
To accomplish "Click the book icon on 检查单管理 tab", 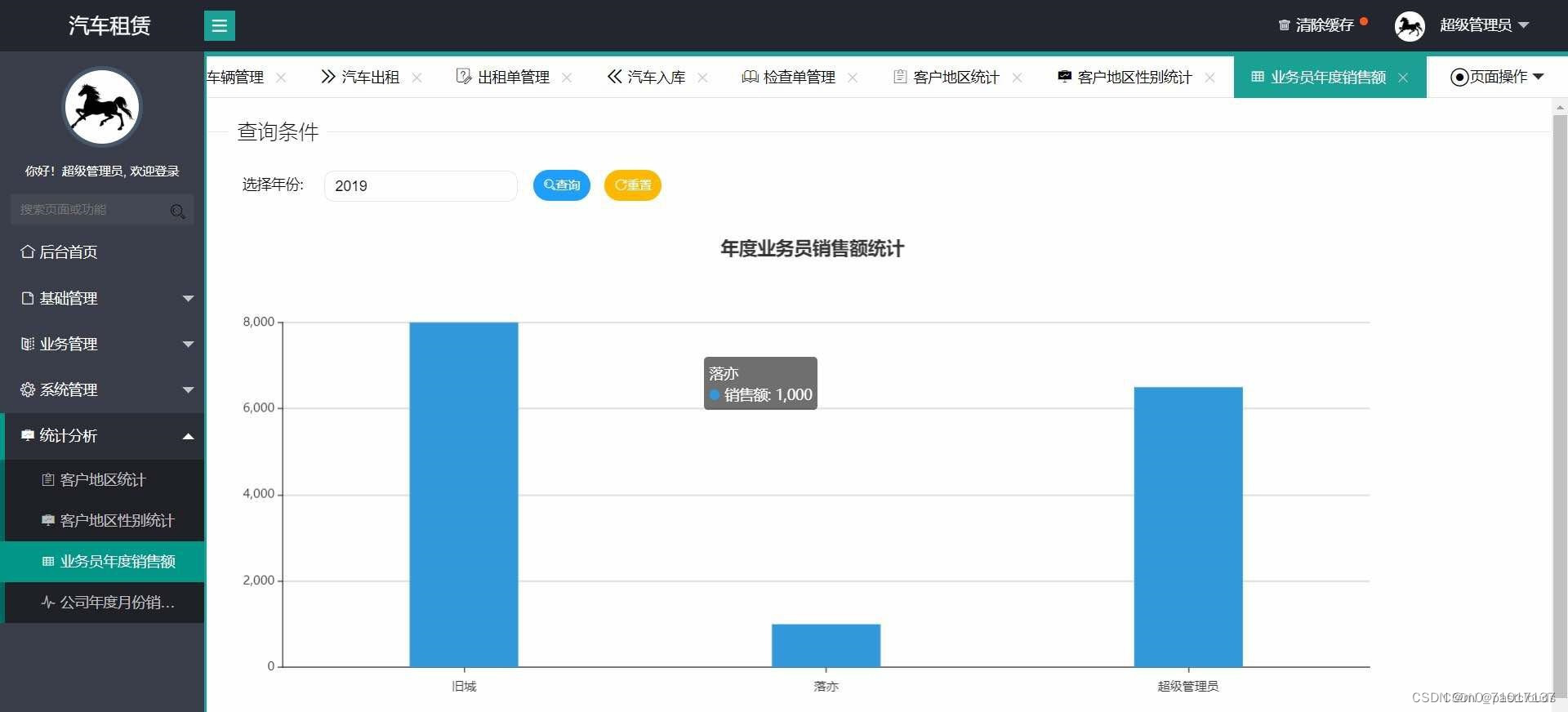I will (x=750, y=77).
